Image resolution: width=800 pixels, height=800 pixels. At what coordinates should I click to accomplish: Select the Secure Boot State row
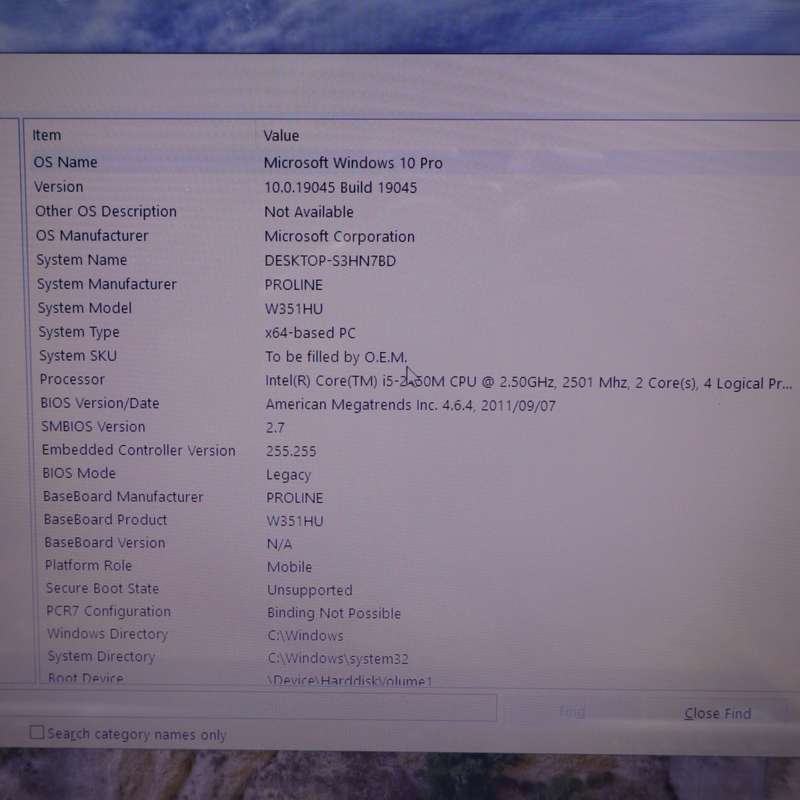click(x=103, y=588)
